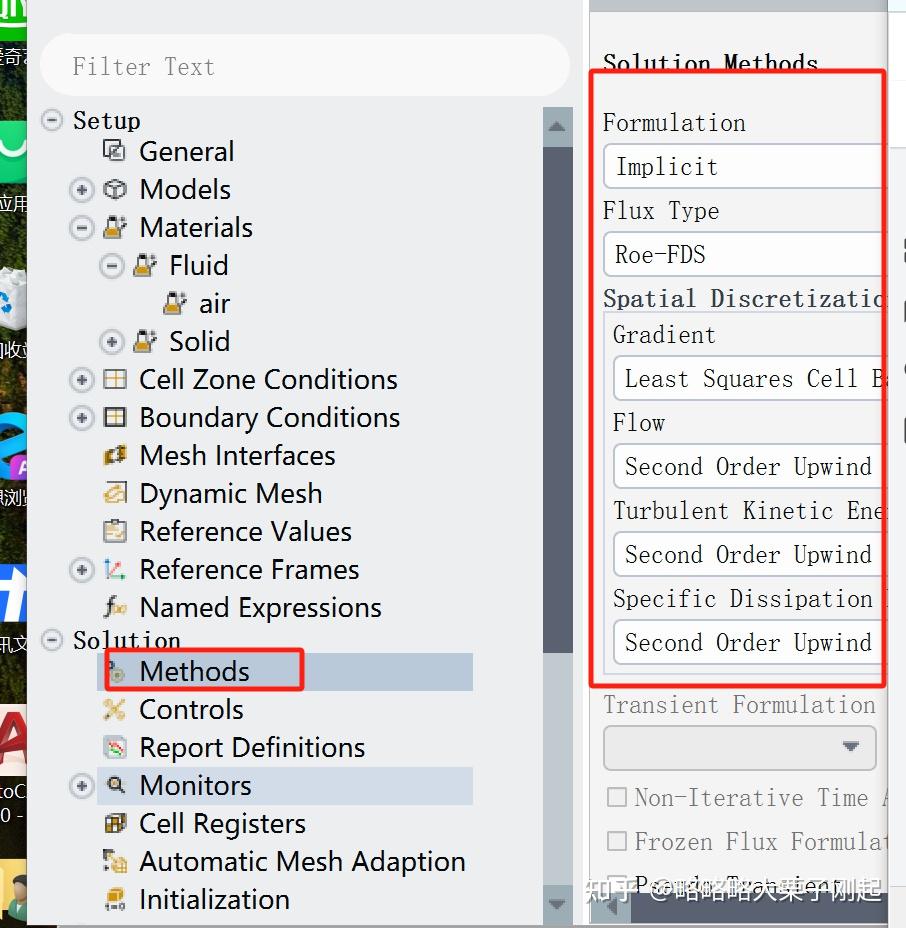Enable Non-Iterative Time Advancement checkbox
906x928 pixels.
point(617,797)
